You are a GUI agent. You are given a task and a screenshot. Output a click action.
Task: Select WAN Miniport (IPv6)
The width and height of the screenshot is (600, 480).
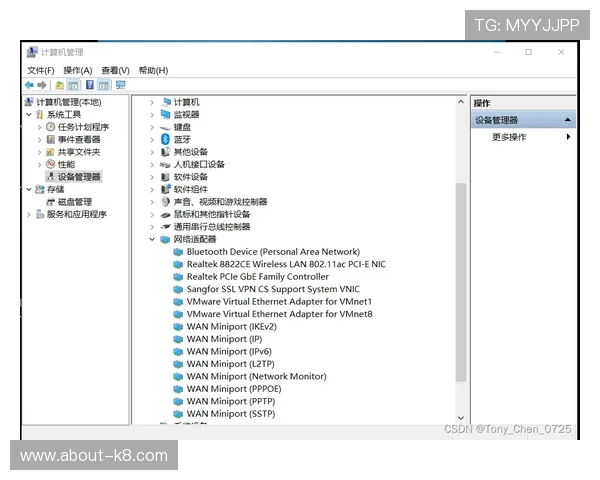point(229,351)
